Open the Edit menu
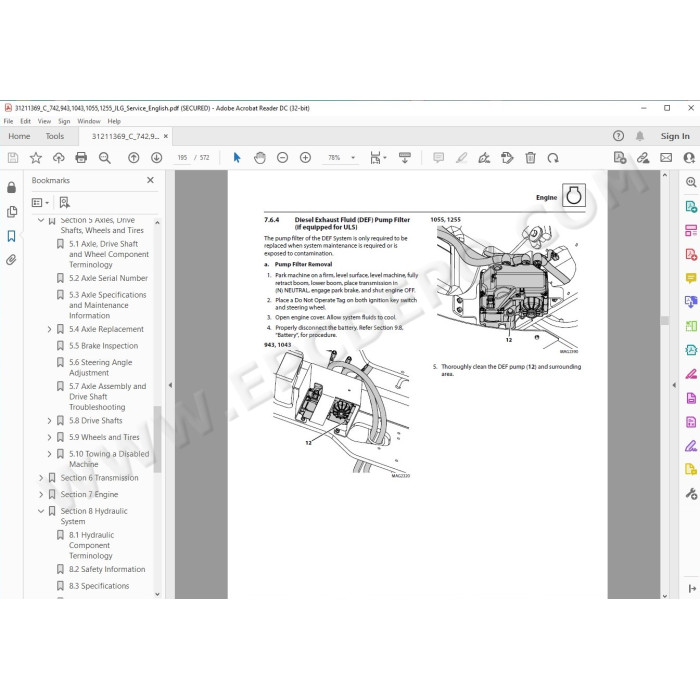 pos(25,121)
